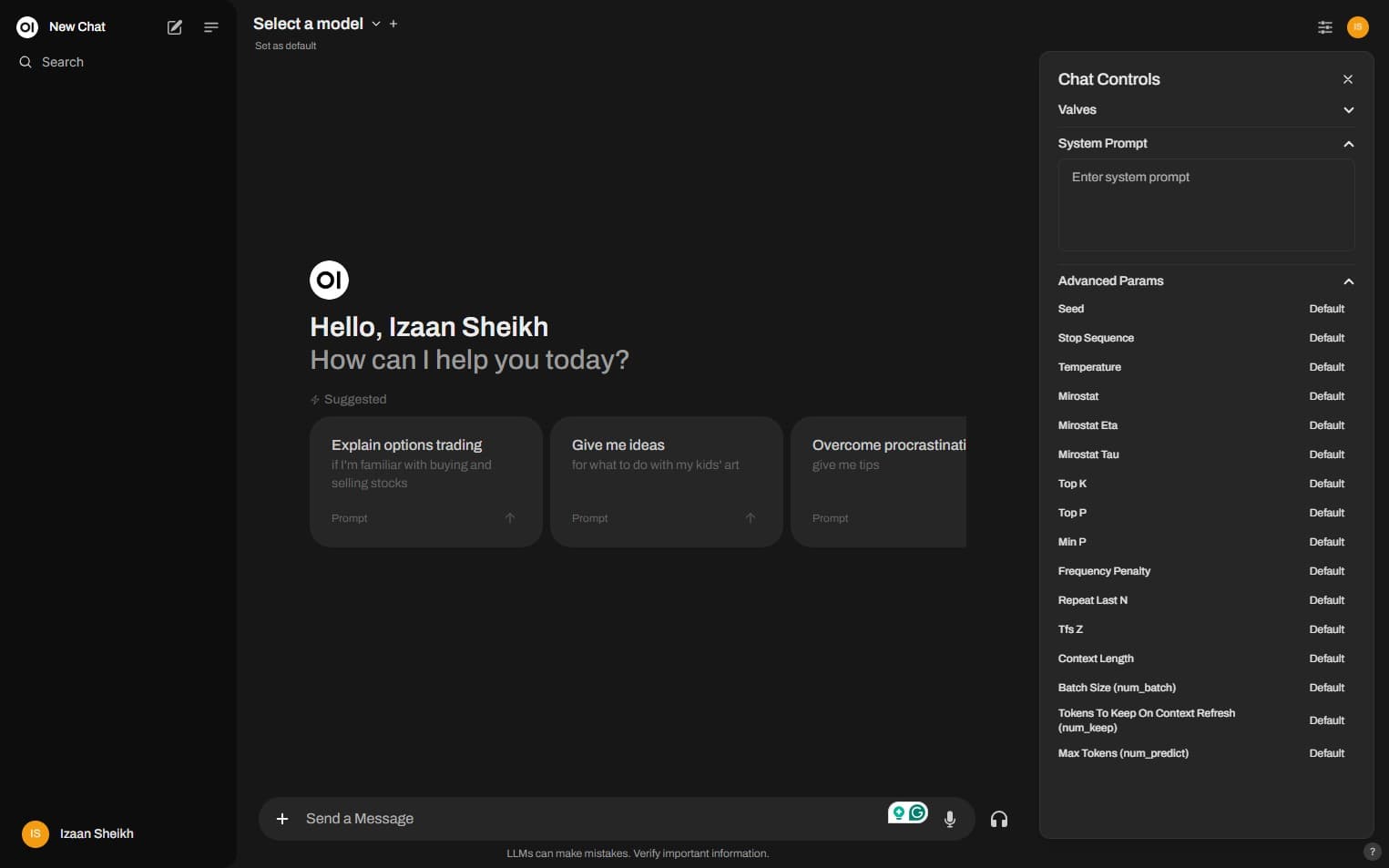Add another model with the plus icon

393,24
